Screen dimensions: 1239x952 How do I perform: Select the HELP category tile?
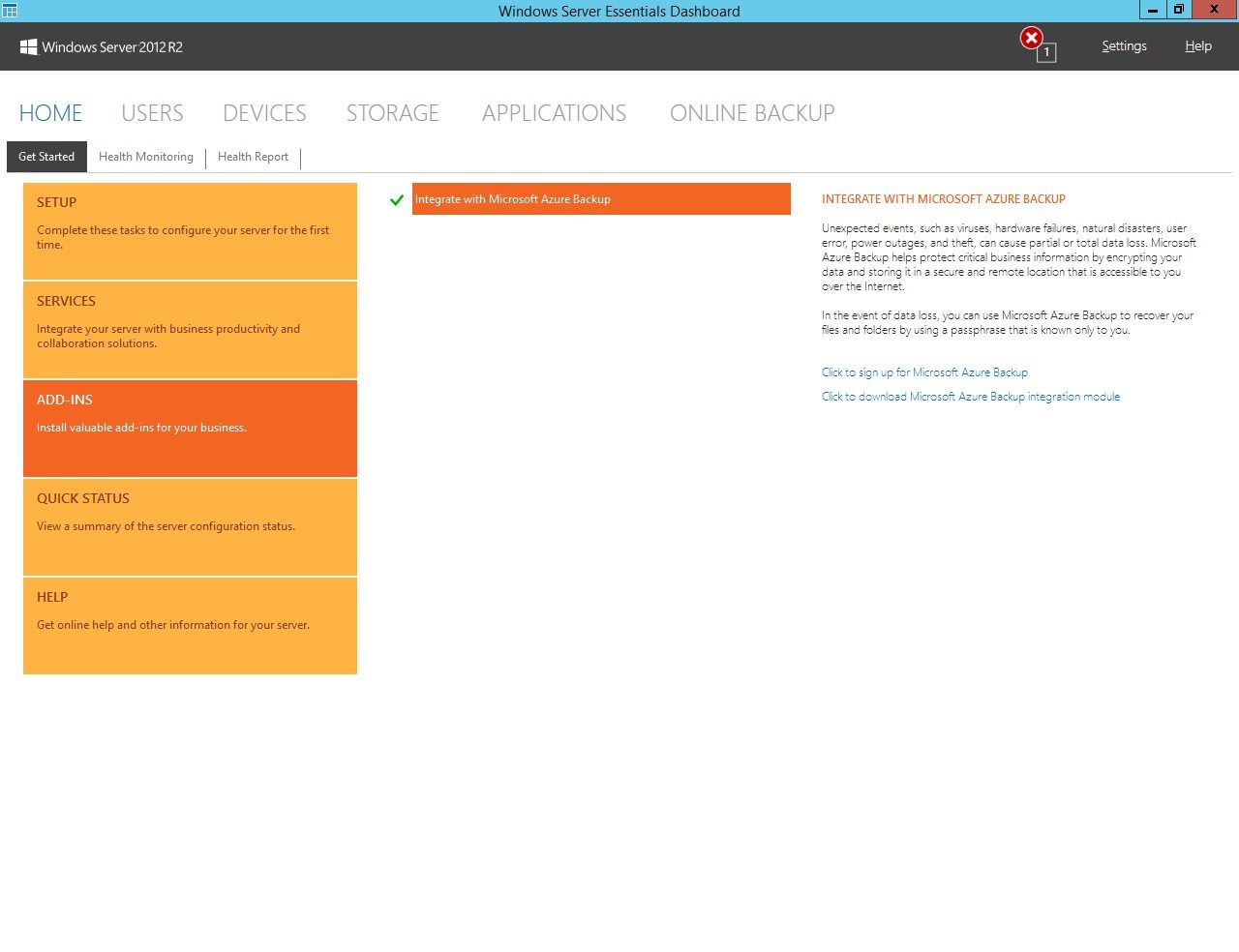(x=190, y=626)
